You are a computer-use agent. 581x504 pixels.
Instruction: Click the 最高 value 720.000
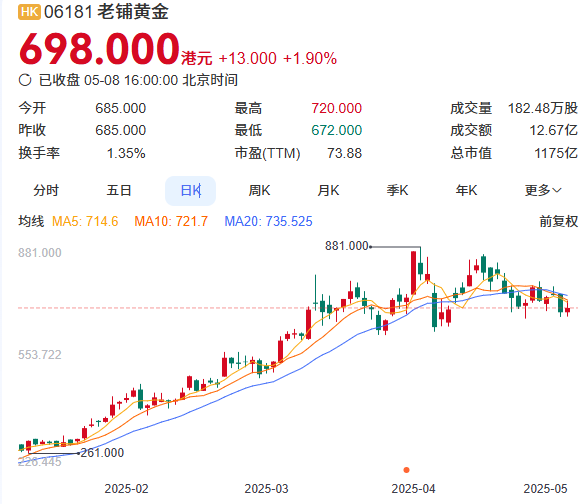pos(336,108)
